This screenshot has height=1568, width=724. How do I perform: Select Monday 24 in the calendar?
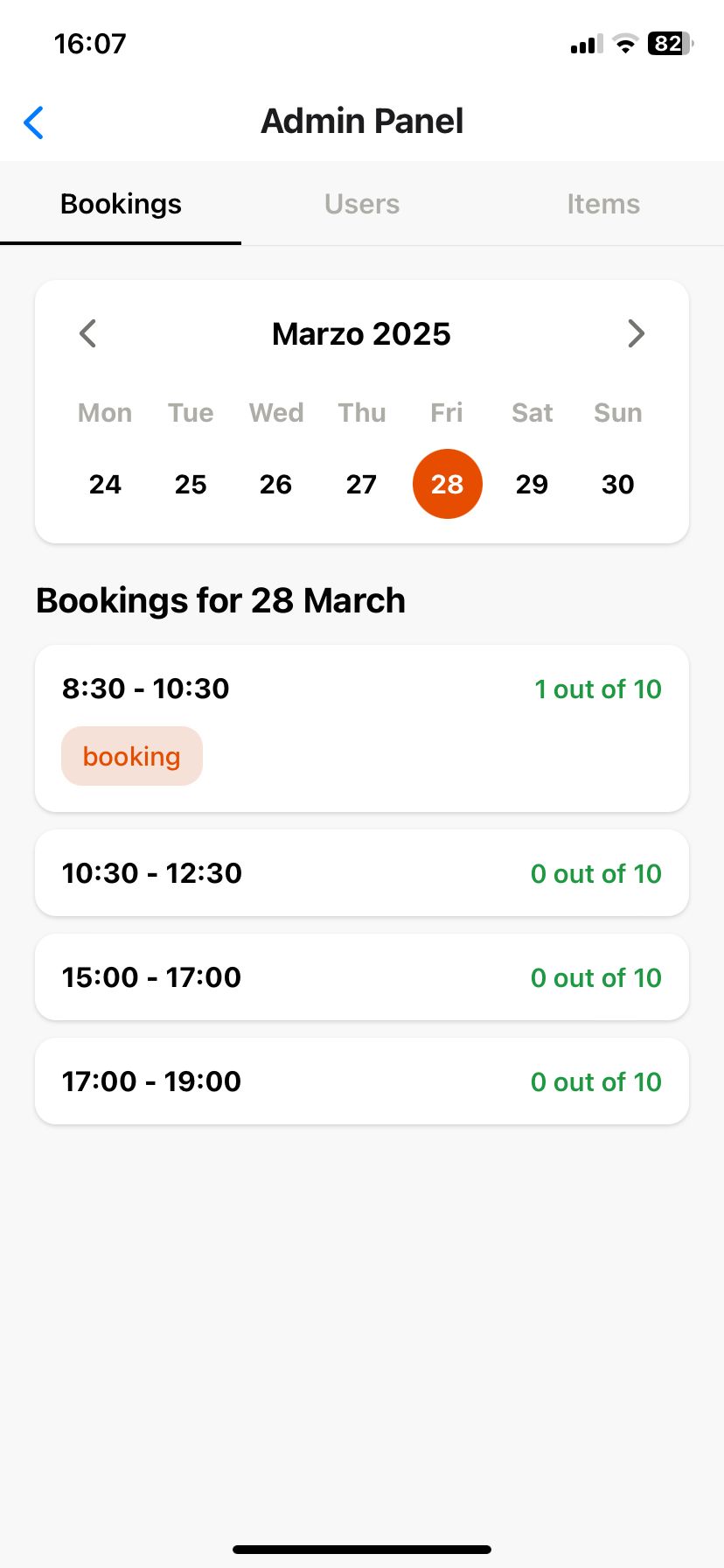coord(105,484)
